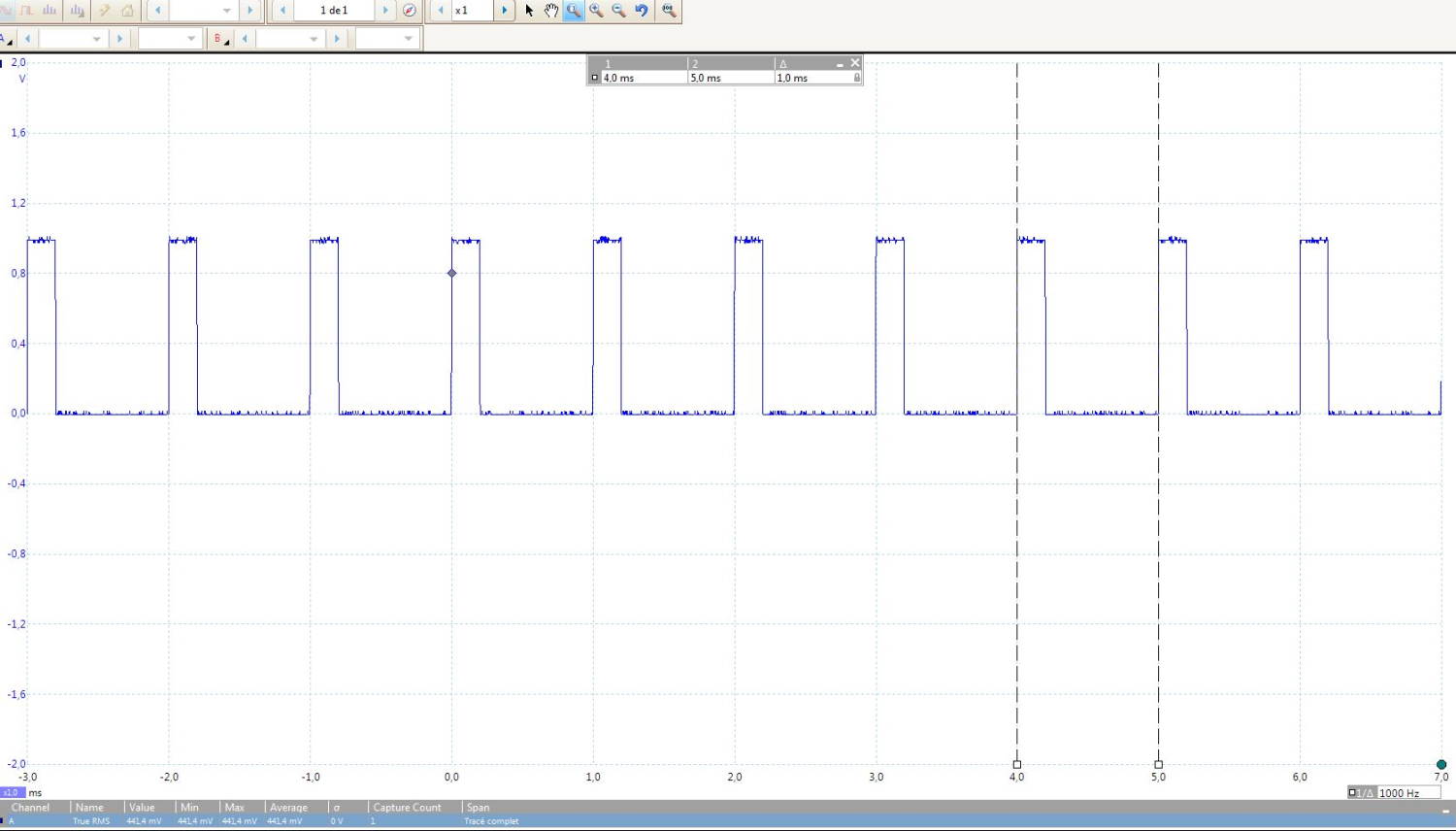Select the arrow pointer selection tool
1456x831 pixels.
click(529, 11)
